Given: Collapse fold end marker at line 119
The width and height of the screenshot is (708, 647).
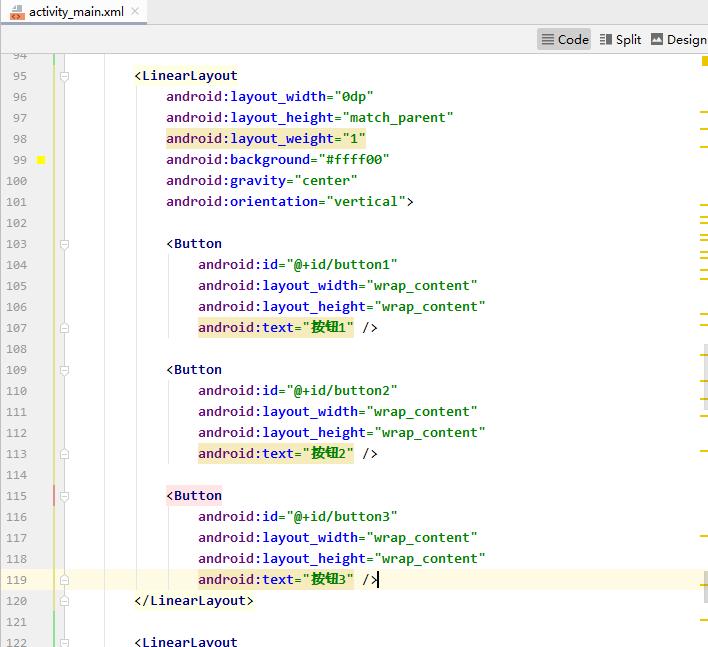Looking at the screenshot, I should point(65,580).
